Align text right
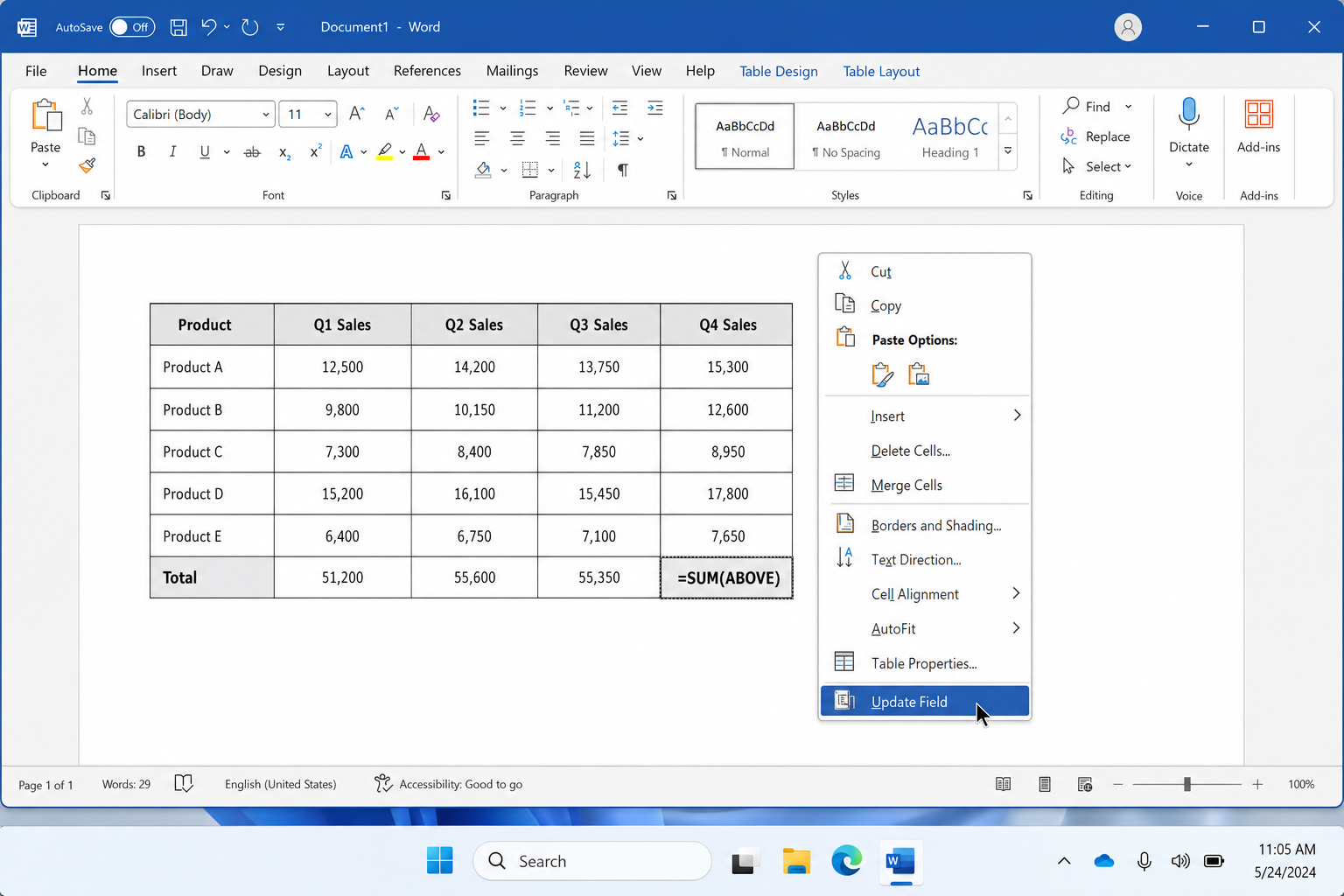This screenshot has height=896, width=1344. pos(552,138)
